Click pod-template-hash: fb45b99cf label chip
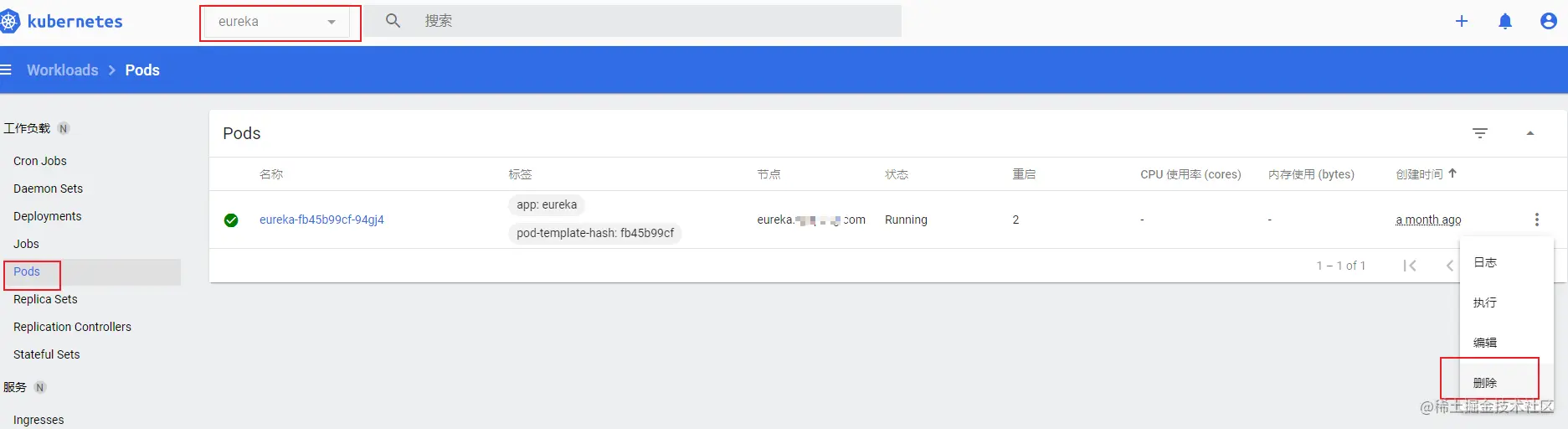Viewport: 1568px width, 429px height. click(x=595, y=233)
